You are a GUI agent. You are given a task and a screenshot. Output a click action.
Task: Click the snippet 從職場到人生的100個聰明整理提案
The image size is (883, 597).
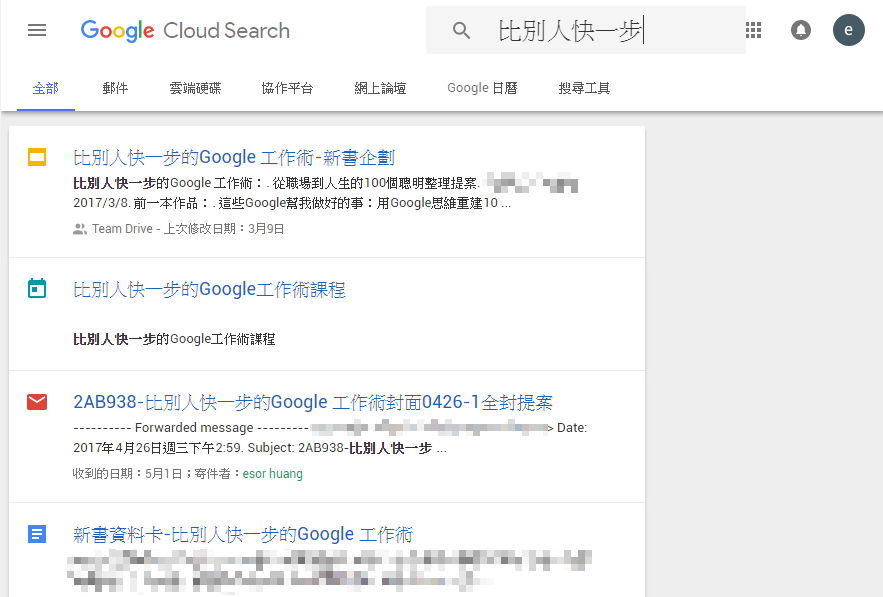375,183
